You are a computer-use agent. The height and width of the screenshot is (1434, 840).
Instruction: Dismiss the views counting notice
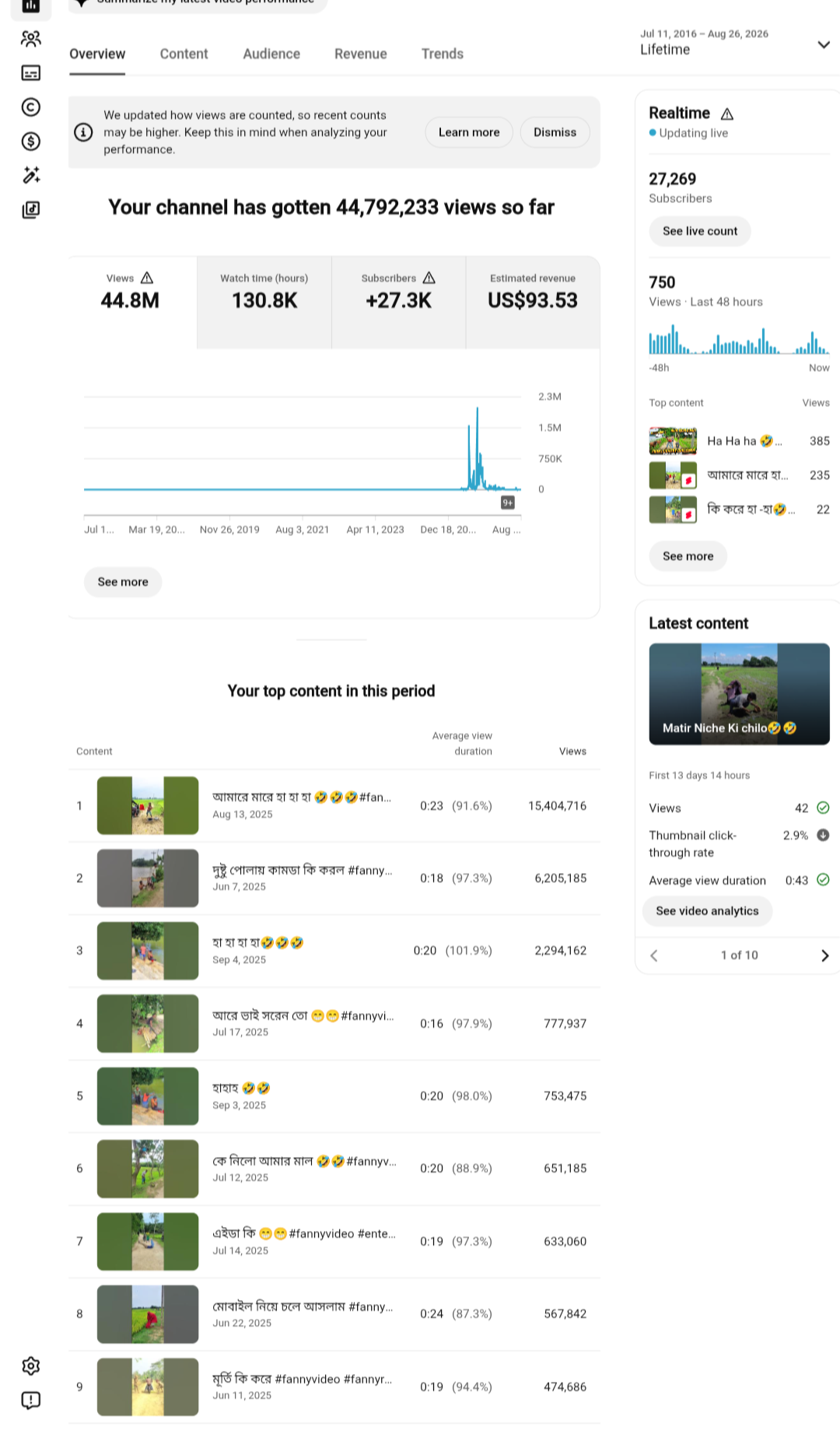[555, 132]
